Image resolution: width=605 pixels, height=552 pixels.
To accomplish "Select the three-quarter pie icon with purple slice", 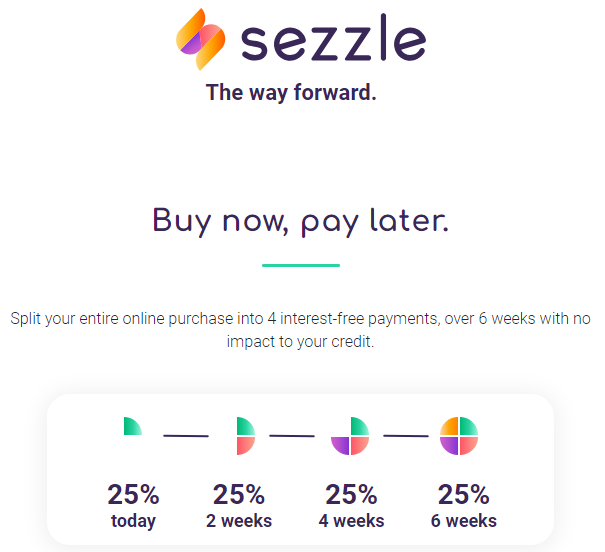I will pyautogui.click(x=350, y=436).
